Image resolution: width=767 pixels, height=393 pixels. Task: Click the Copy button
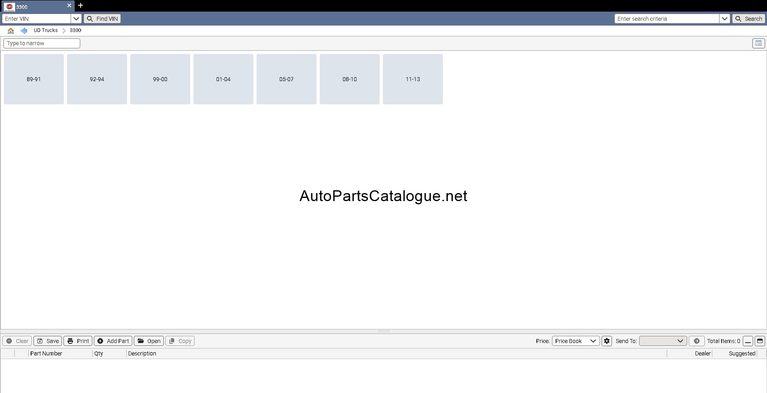(x=180, y=341)
